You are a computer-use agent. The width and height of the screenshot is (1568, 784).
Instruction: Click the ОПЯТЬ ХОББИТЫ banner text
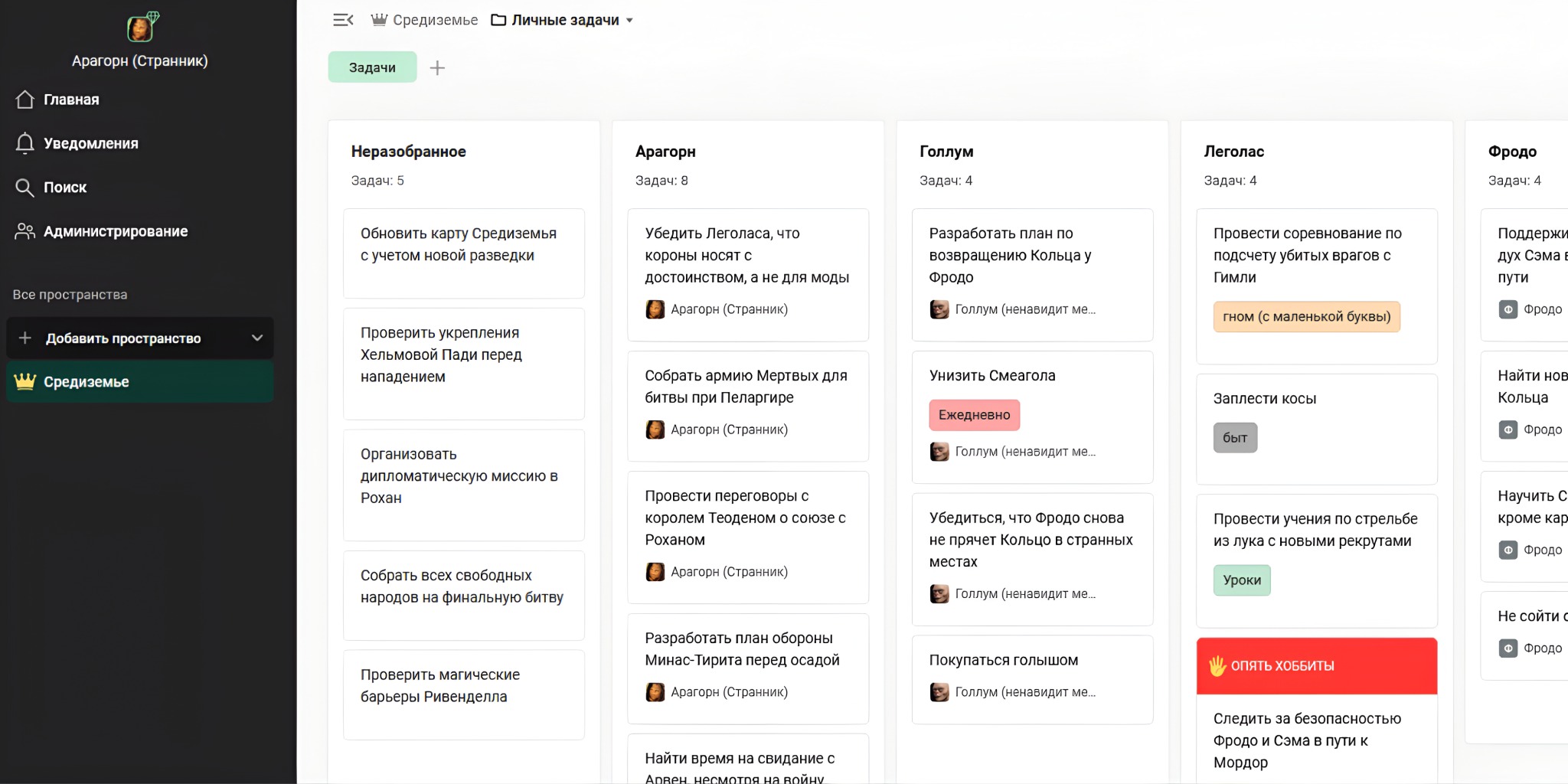[1282, 666]
